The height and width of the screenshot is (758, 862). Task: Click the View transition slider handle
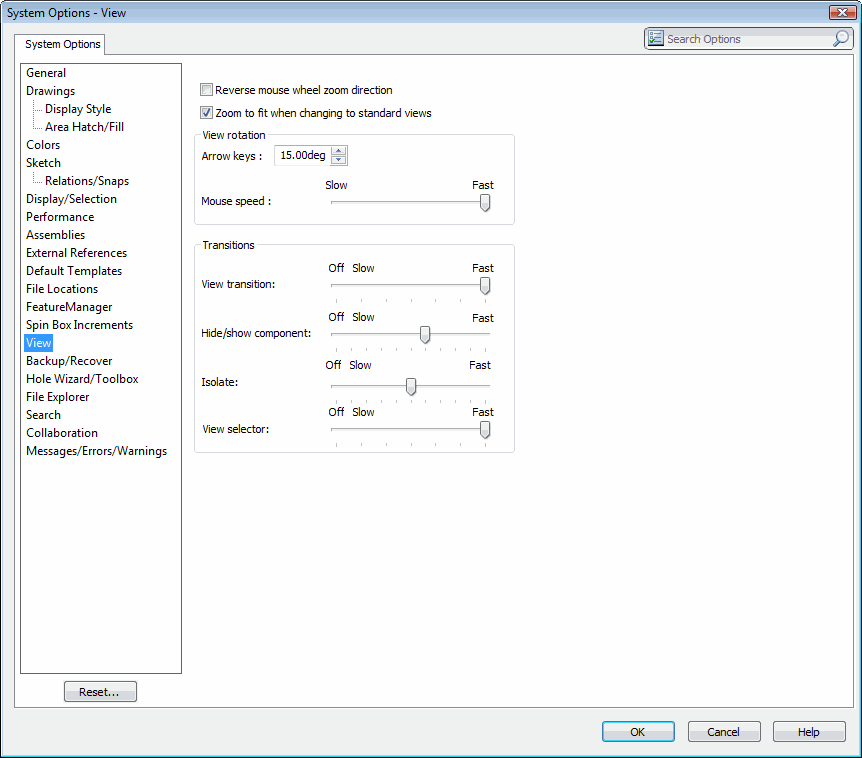(x=485, y=285)
